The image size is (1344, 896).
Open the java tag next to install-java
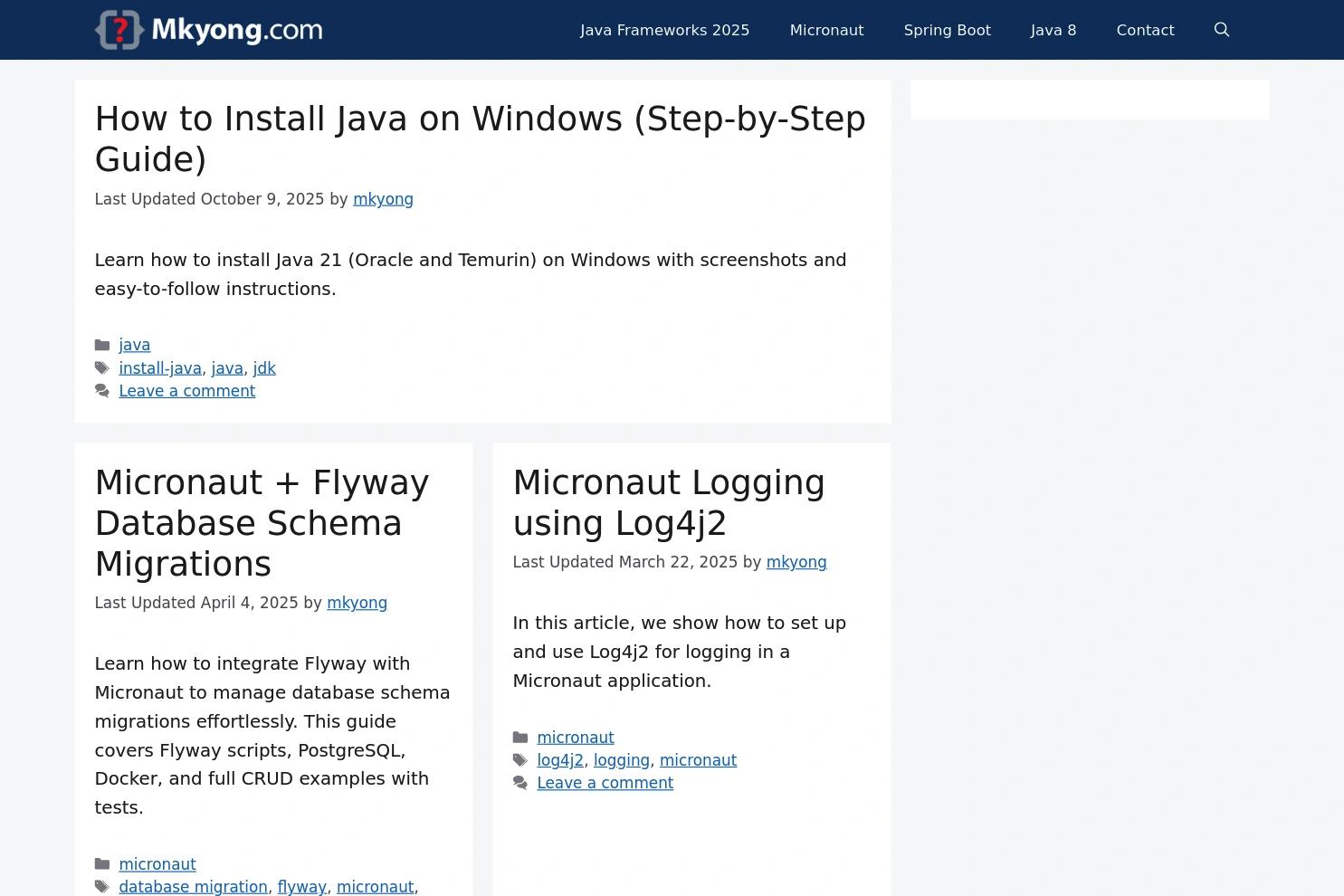(227, 368)
